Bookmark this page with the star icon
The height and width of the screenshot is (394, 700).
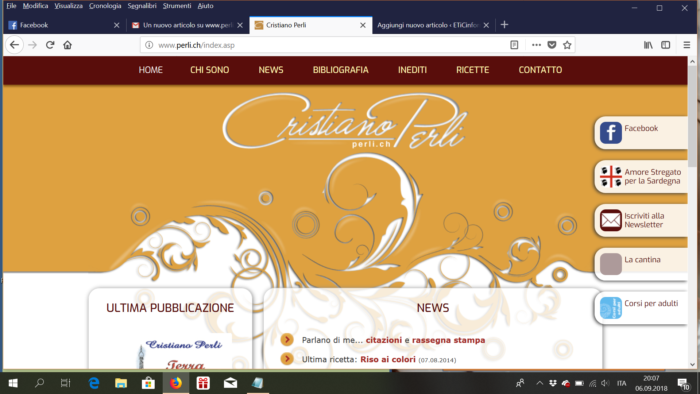point(567,45)
